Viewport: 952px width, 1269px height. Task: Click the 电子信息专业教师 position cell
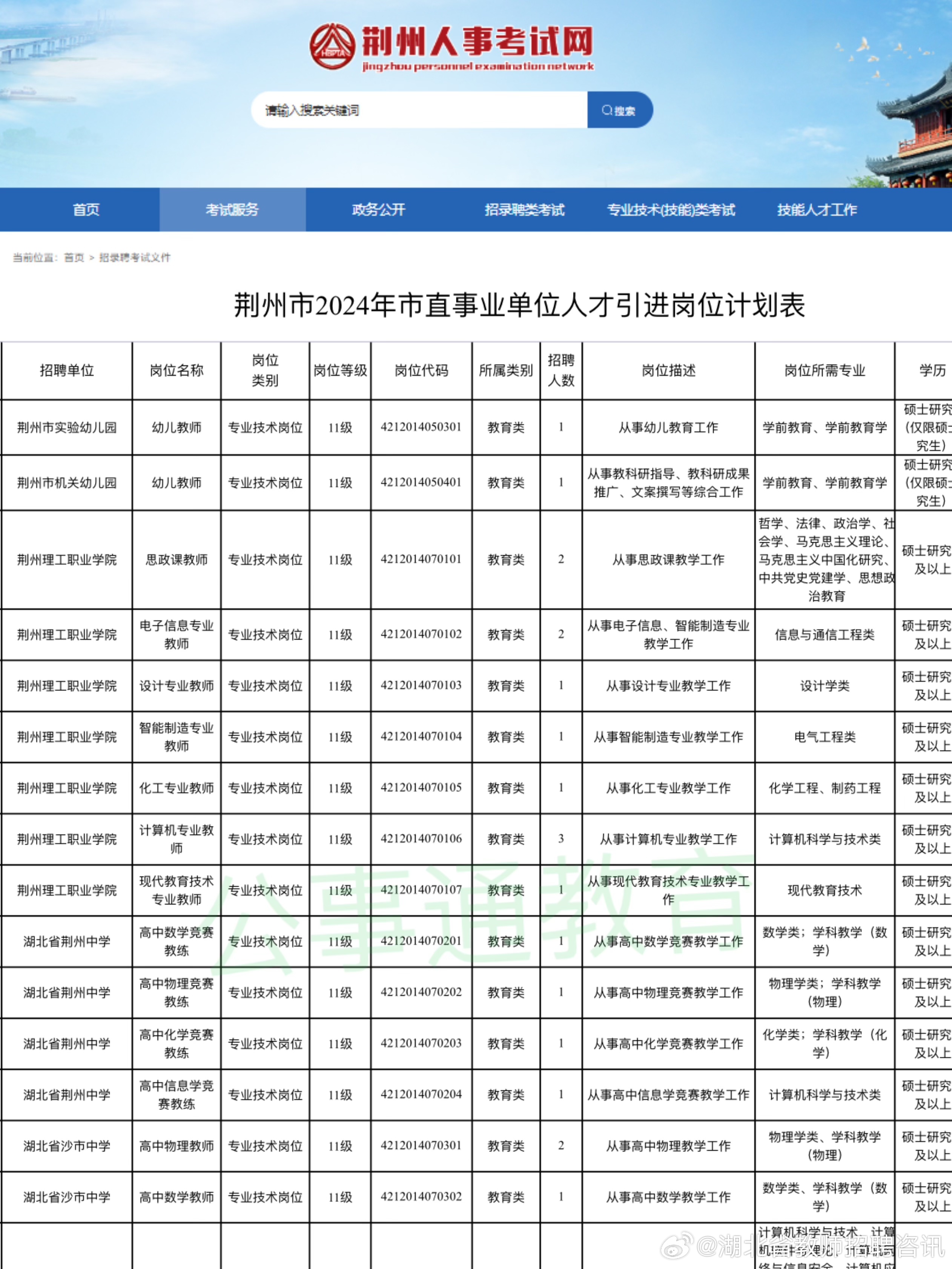[177, 634]
